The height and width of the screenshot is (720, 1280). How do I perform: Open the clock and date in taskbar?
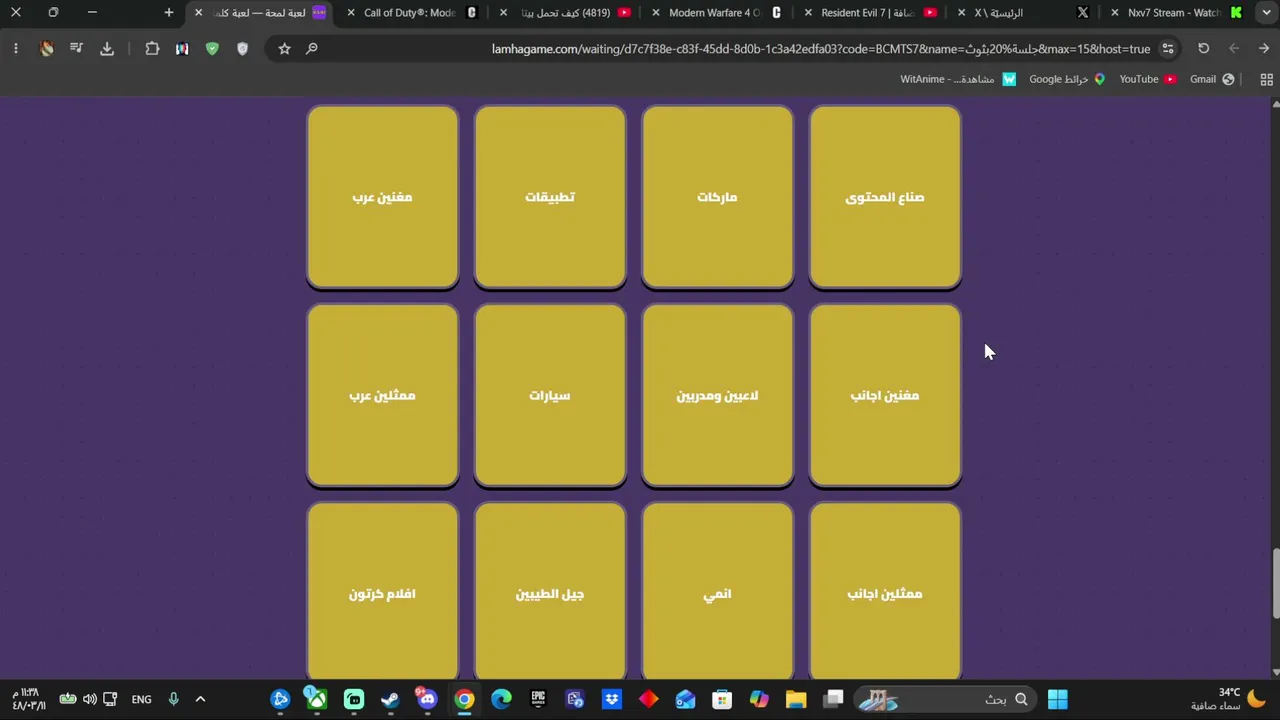pyautogui.click(x=28, y=699)
